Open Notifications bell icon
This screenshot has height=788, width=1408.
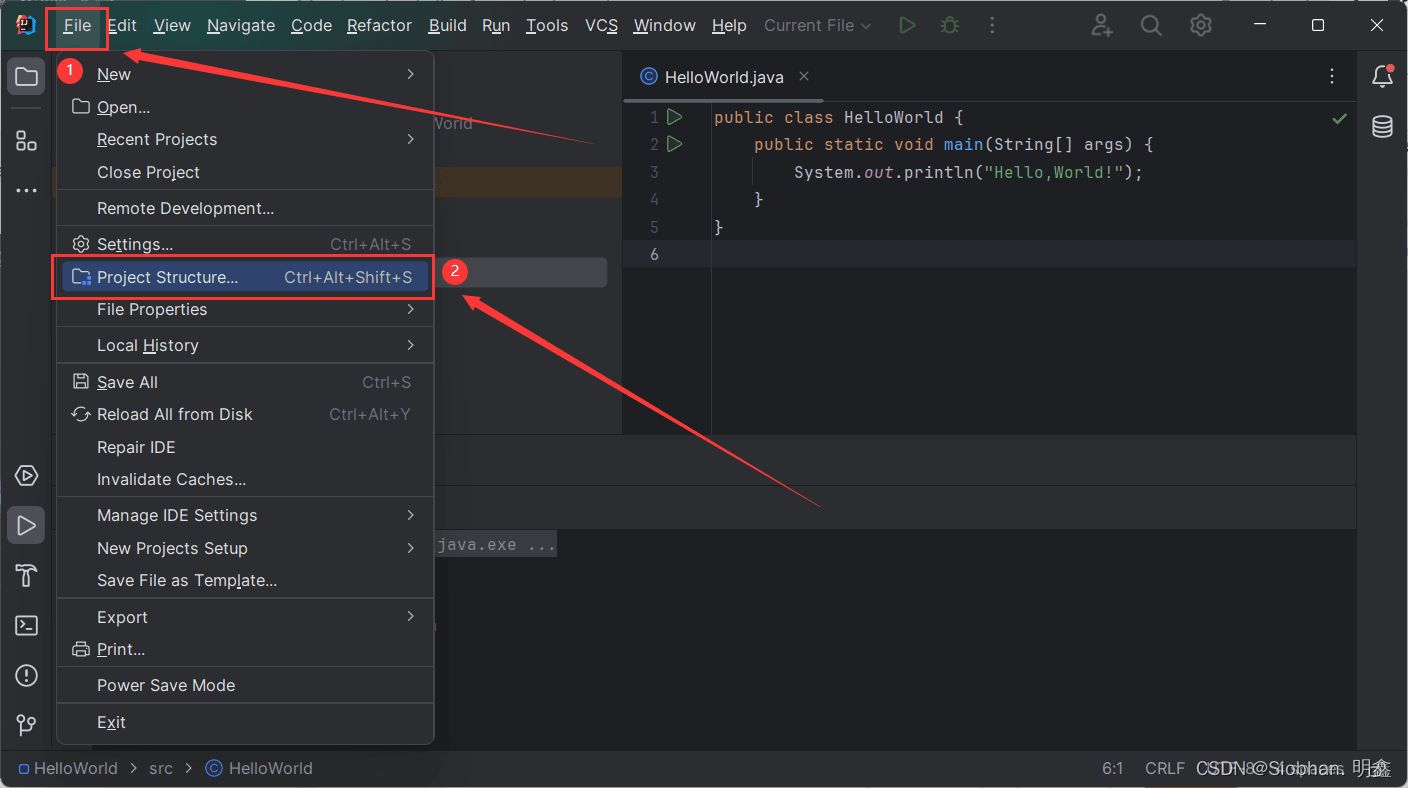click(1383, 77)
